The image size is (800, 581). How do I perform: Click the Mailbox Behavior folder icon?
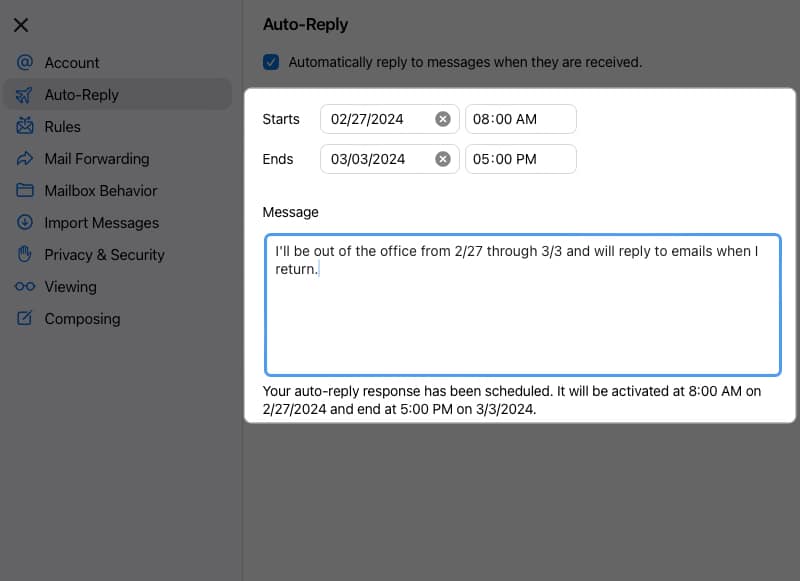(x=24, y=190)
